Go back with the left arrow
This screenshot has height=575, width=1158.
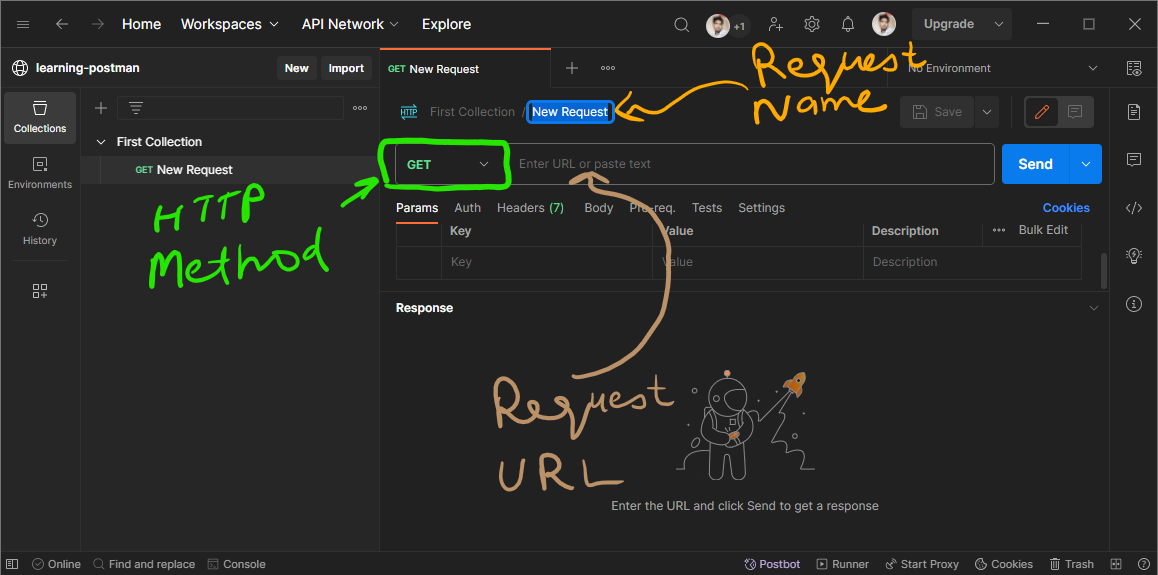62,24
